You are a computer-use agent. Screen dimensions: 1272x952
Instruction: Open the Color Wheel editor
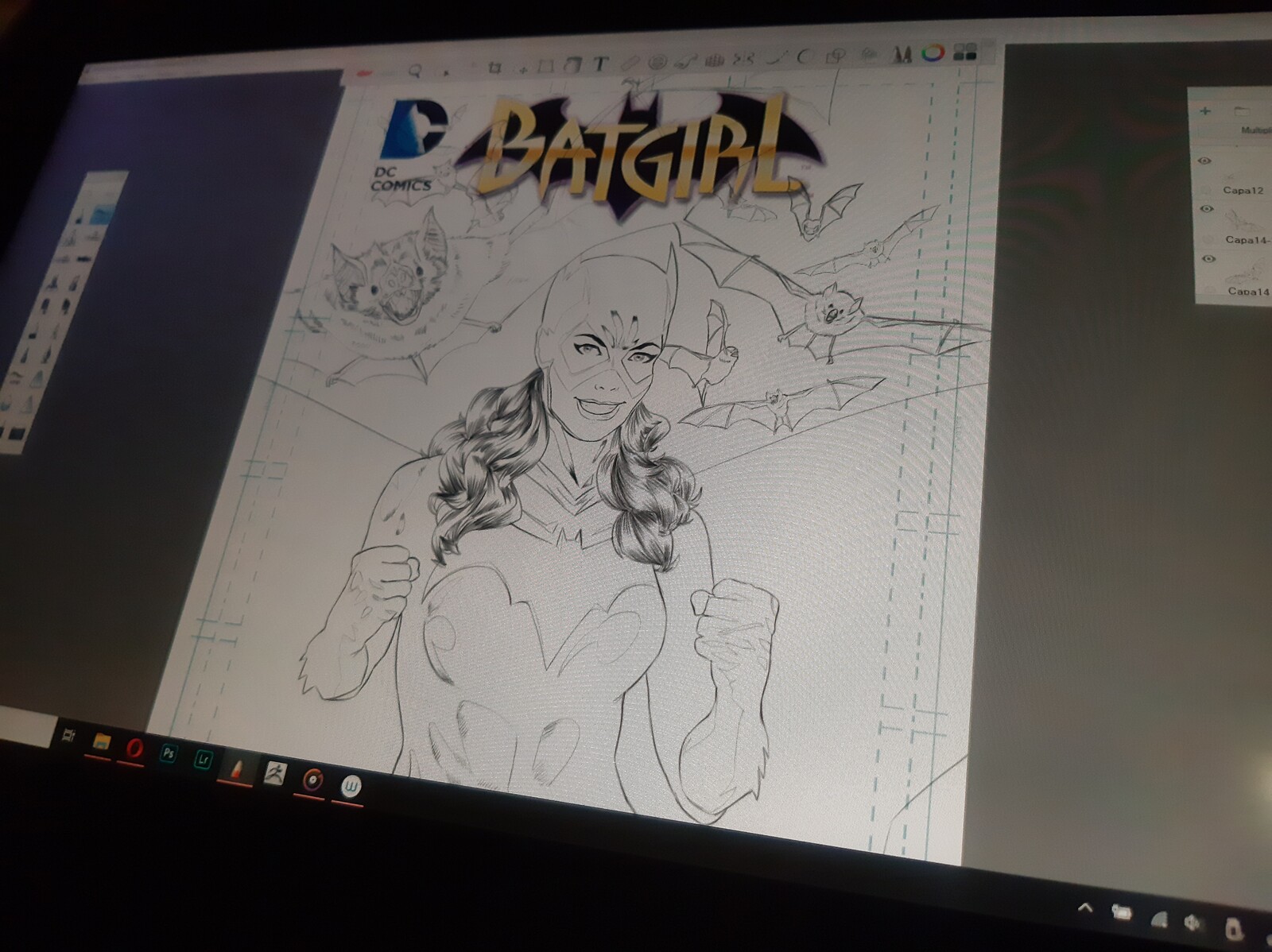pyautogui.click(x=933, y=53)
